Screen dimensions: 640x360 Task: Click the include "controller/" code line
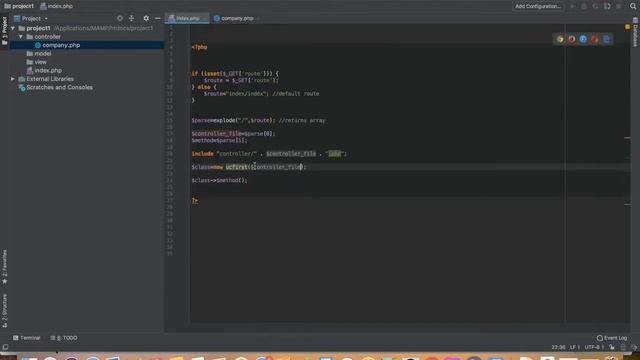coord(269,154)
